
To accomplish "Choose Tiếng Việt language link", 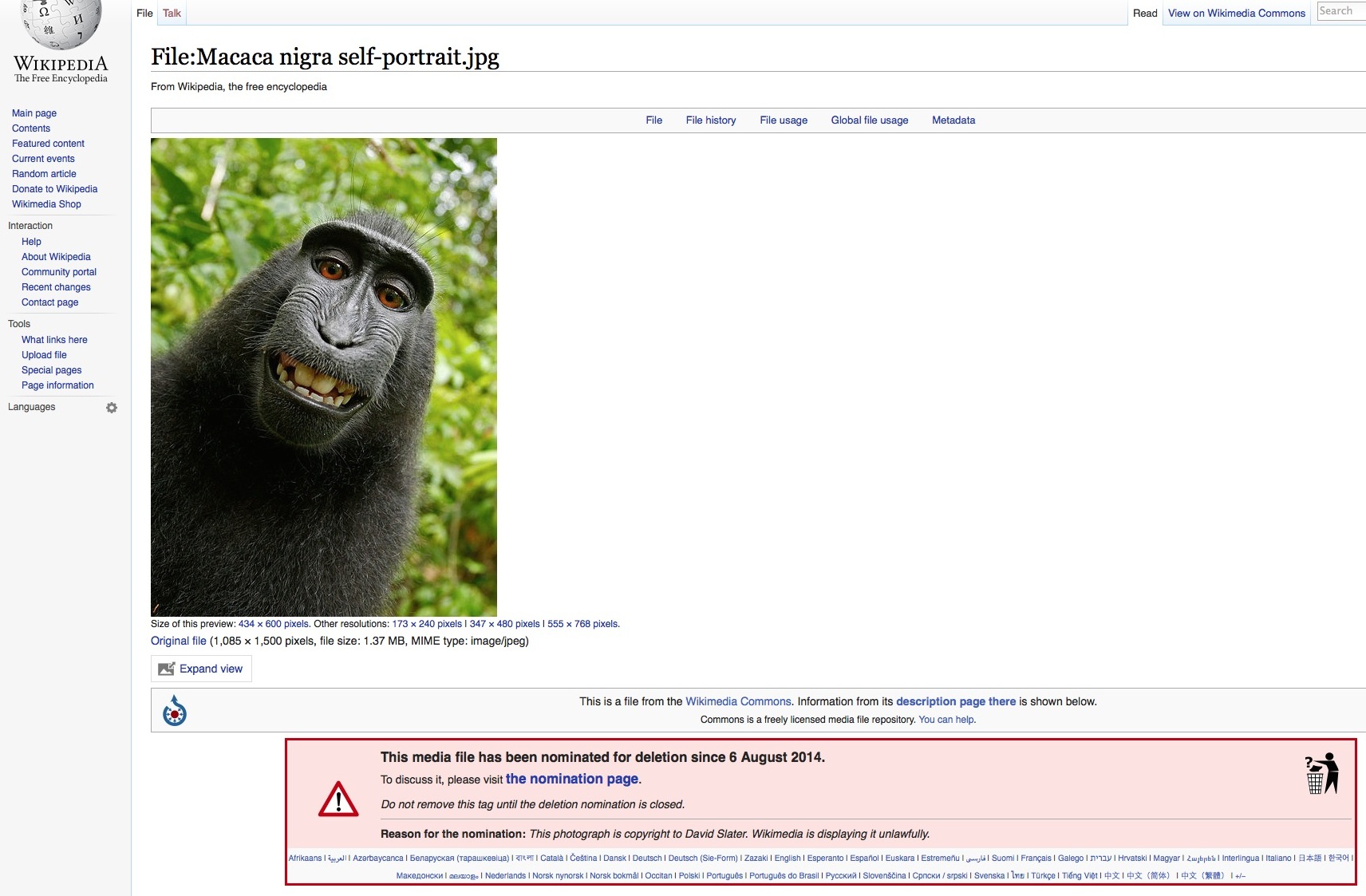I will [1080, 876].
